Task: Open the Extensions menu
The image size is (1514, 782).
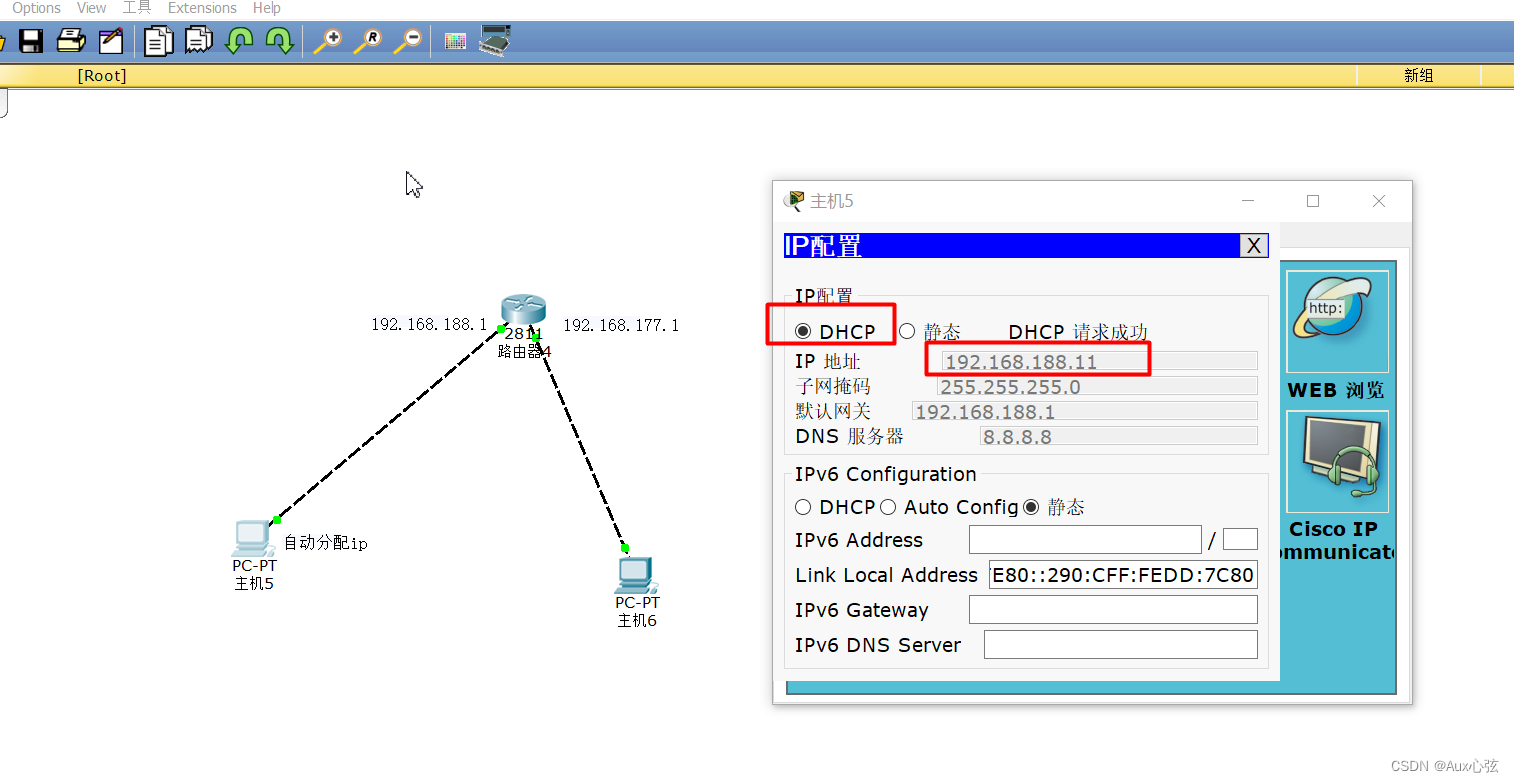Action: tap(202, 8)
